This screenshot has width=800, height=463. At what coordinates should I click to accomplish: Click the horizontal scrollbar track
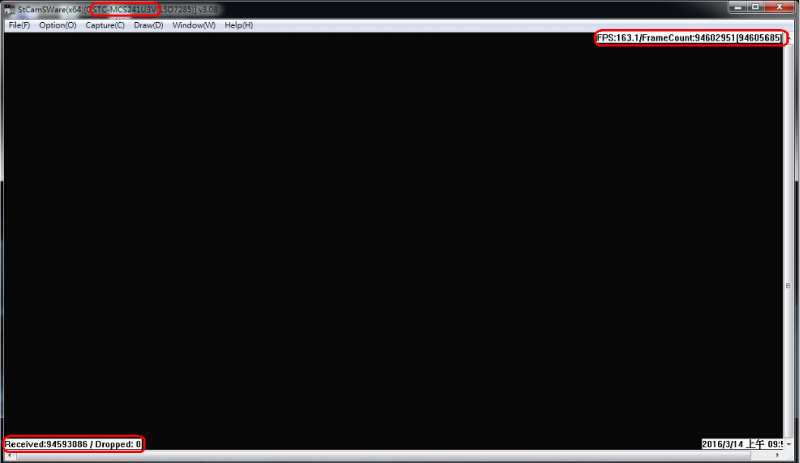coord(400,456)
